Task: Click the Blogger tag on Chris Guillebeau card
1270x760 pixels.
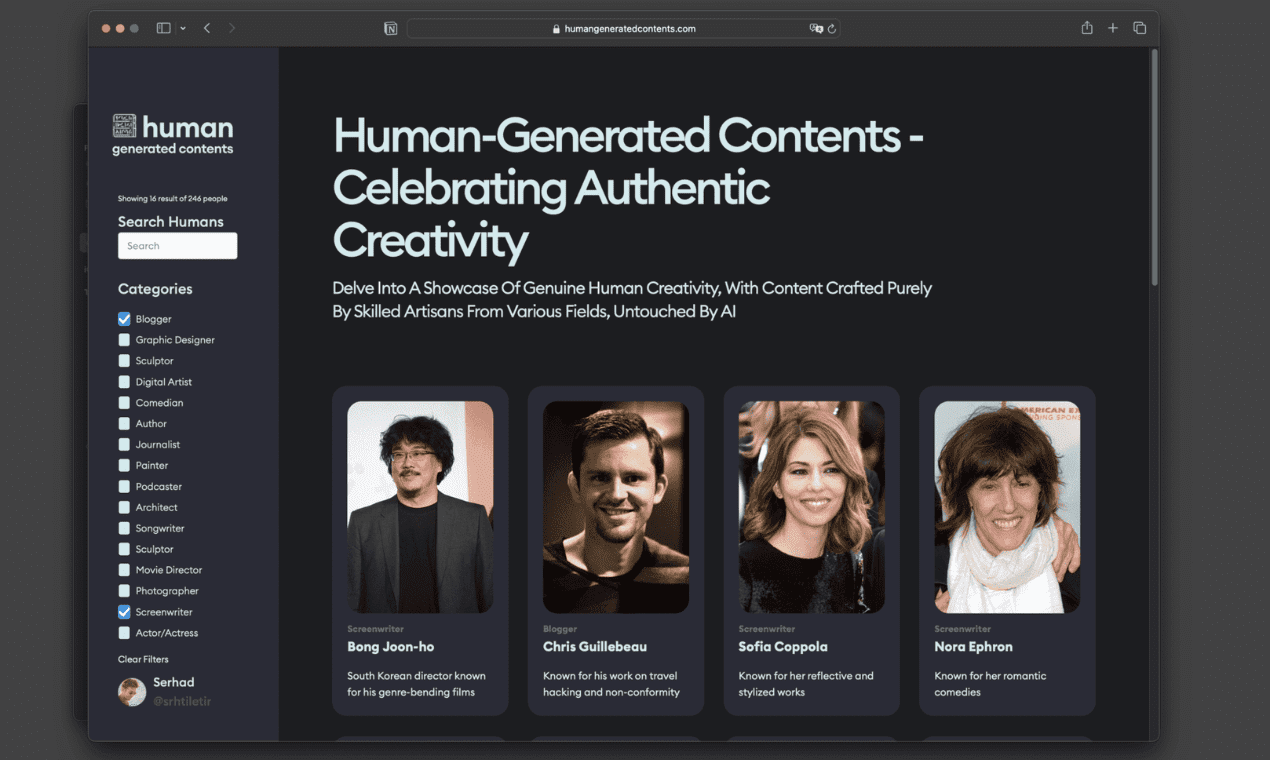Action: [x=560, y=629]
